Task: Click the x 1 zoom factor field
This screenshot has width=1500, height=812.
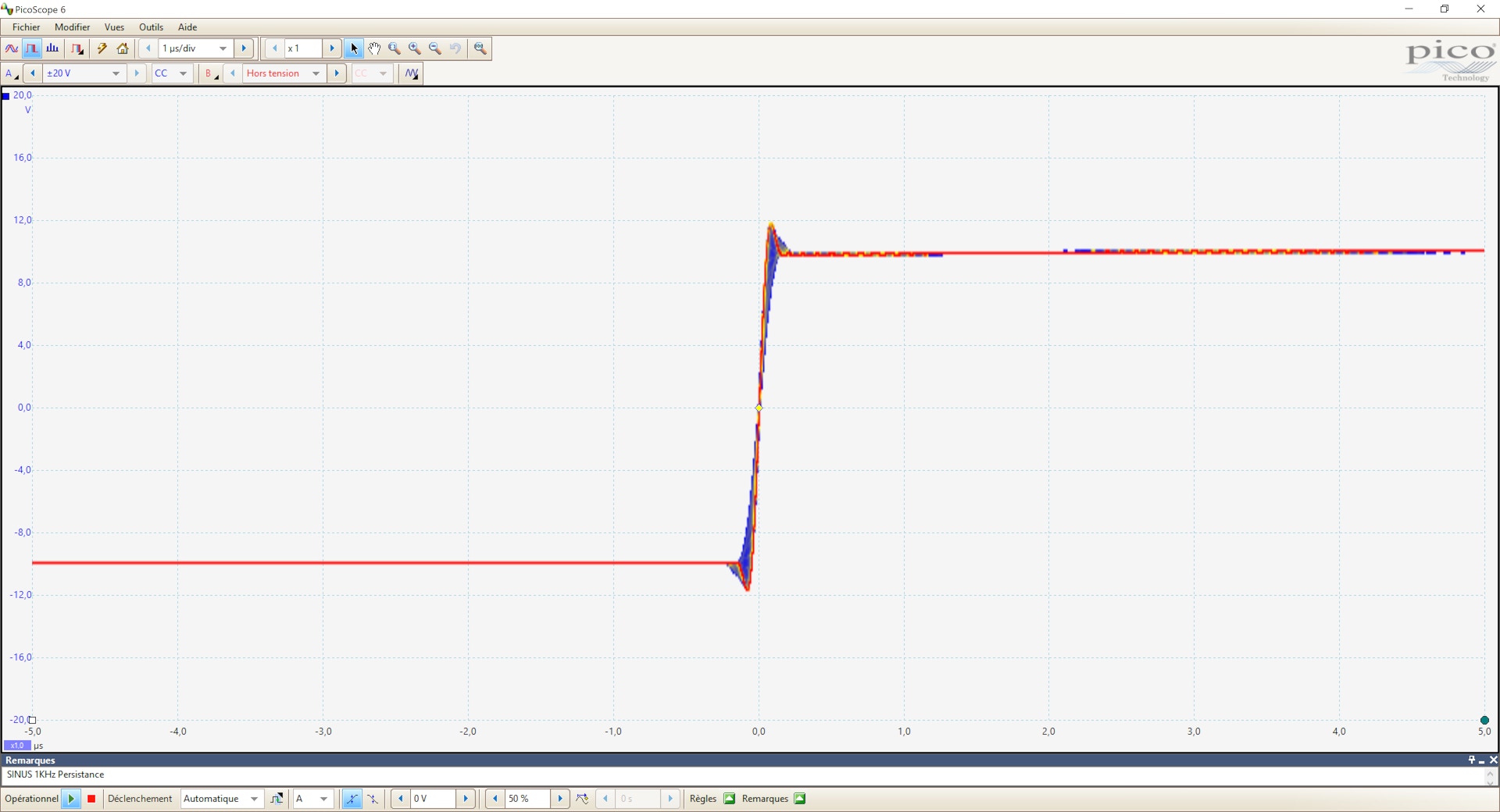Action: [303, 48]
